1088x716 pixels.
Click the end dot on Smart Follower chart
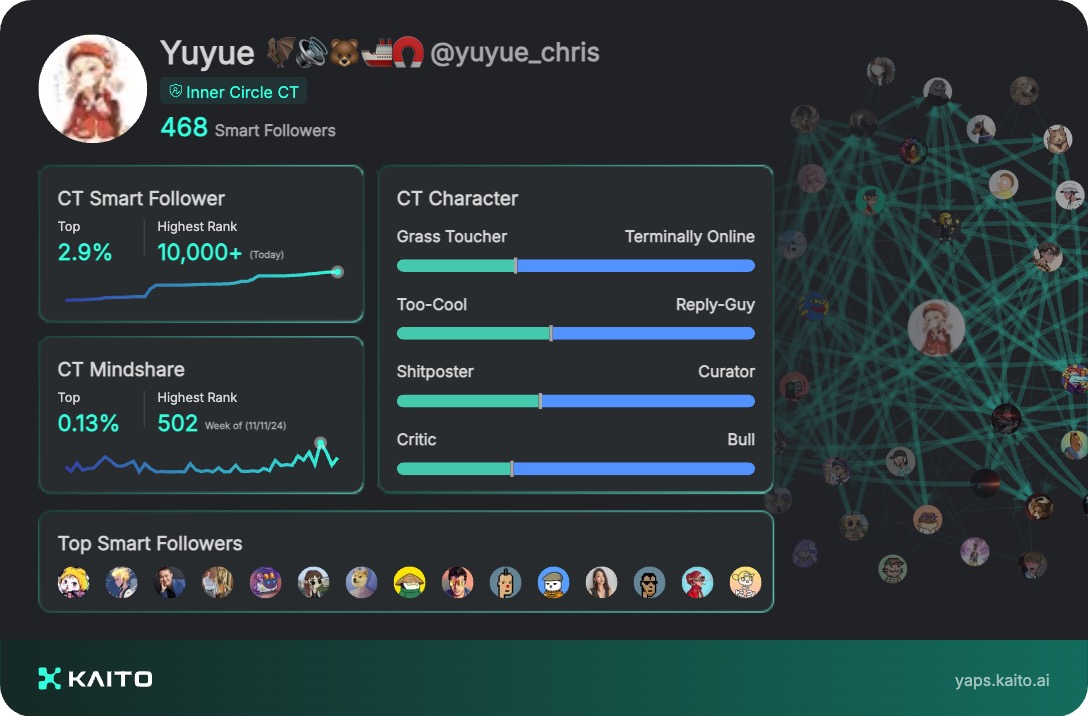click(337, 272)
